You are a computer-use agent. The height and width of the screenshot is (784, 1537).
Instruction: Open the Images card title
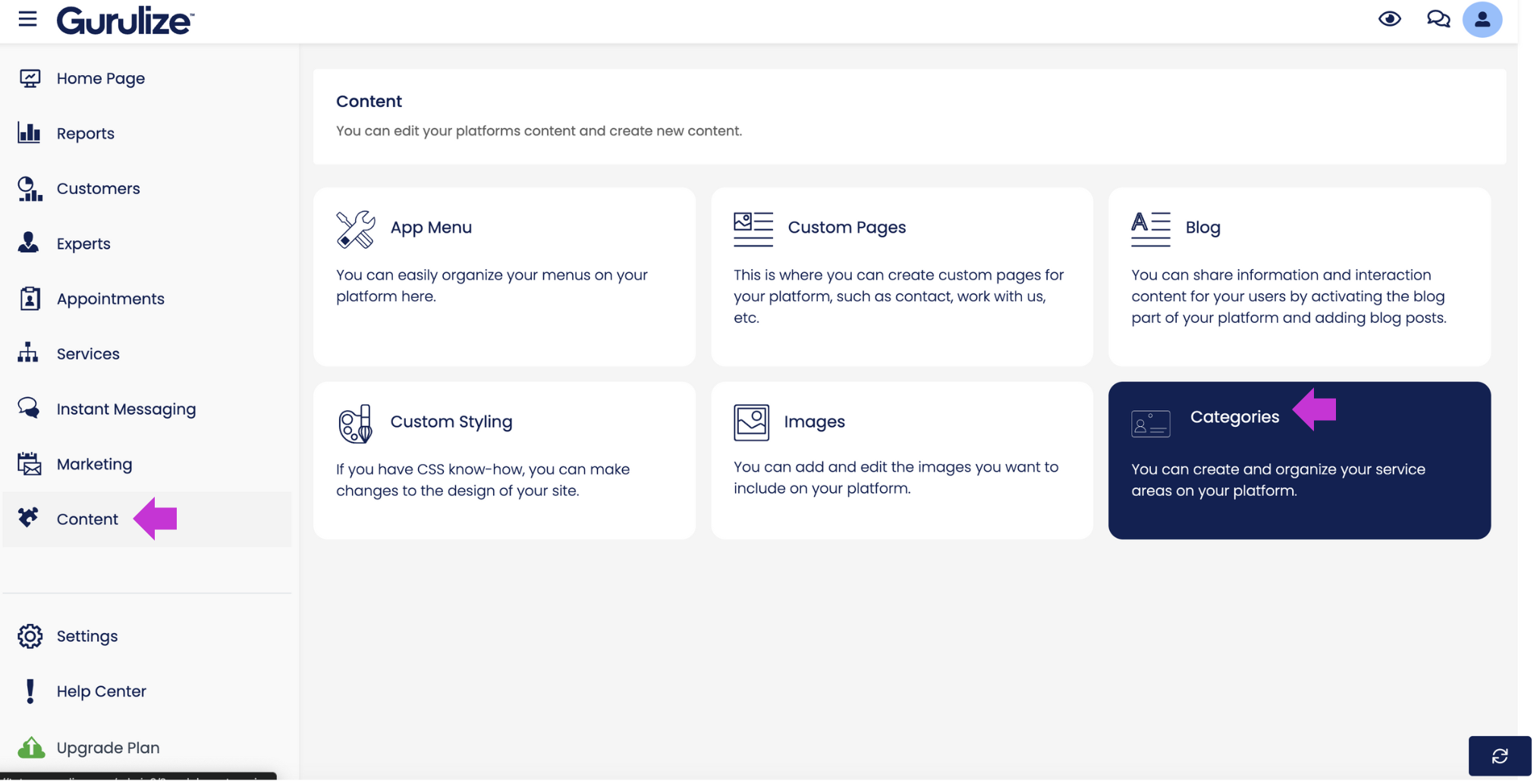814,422
